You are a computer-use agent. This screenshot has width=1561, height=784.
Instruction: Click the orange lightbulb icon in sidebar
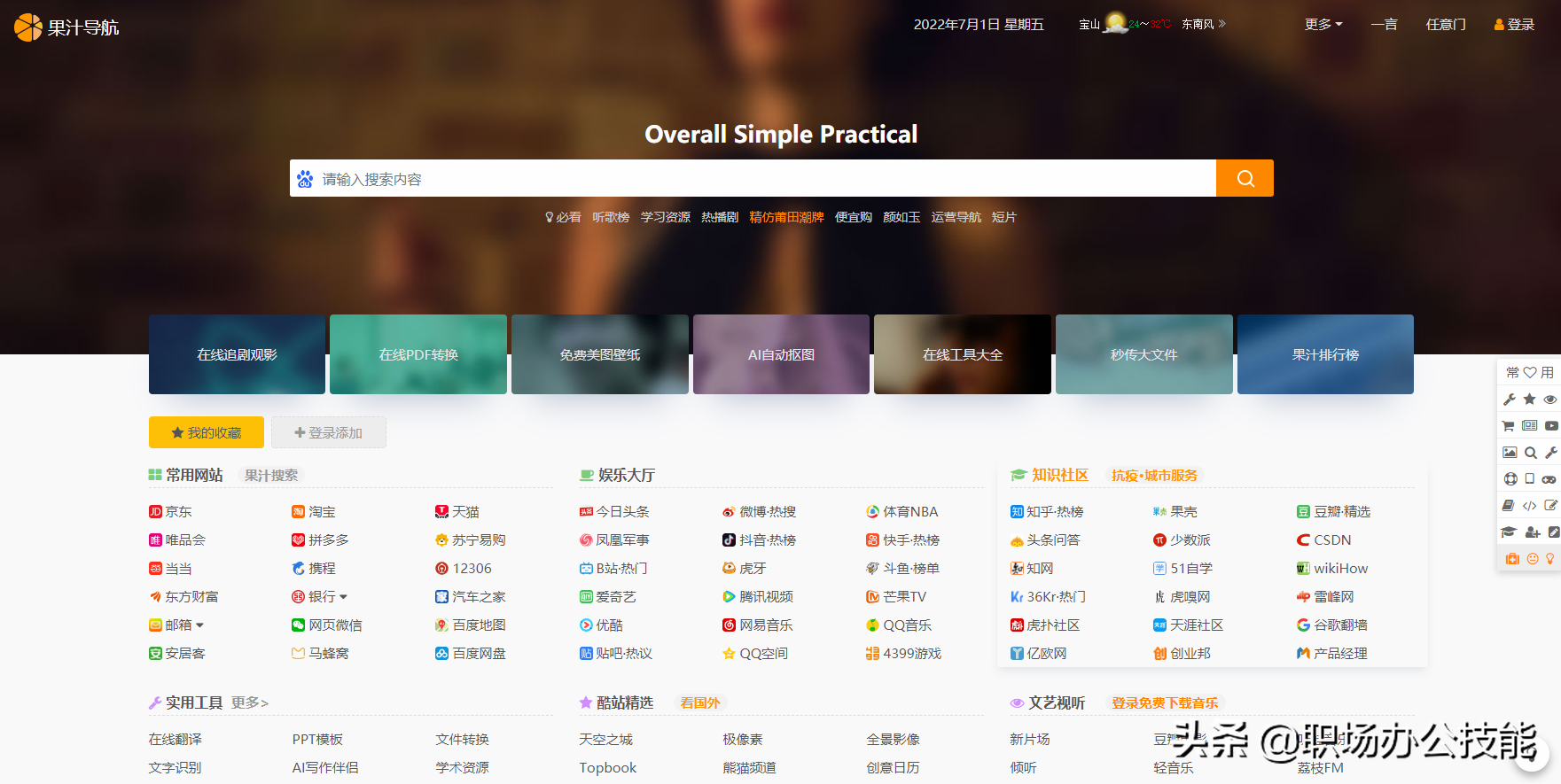(1550, 559)
